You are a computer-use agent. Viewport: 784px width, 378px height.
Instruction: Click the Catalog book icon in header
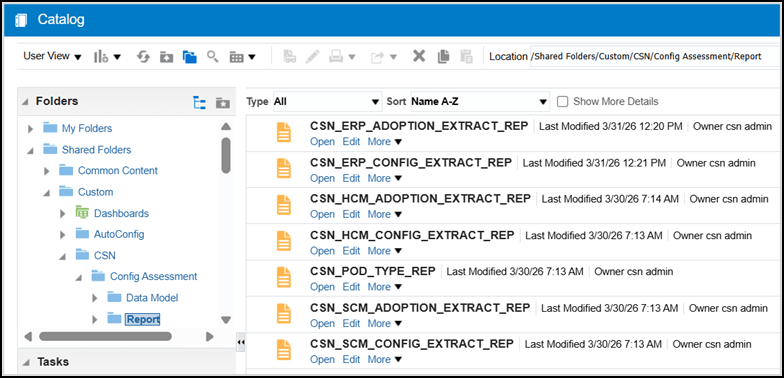tap(21, 20)
